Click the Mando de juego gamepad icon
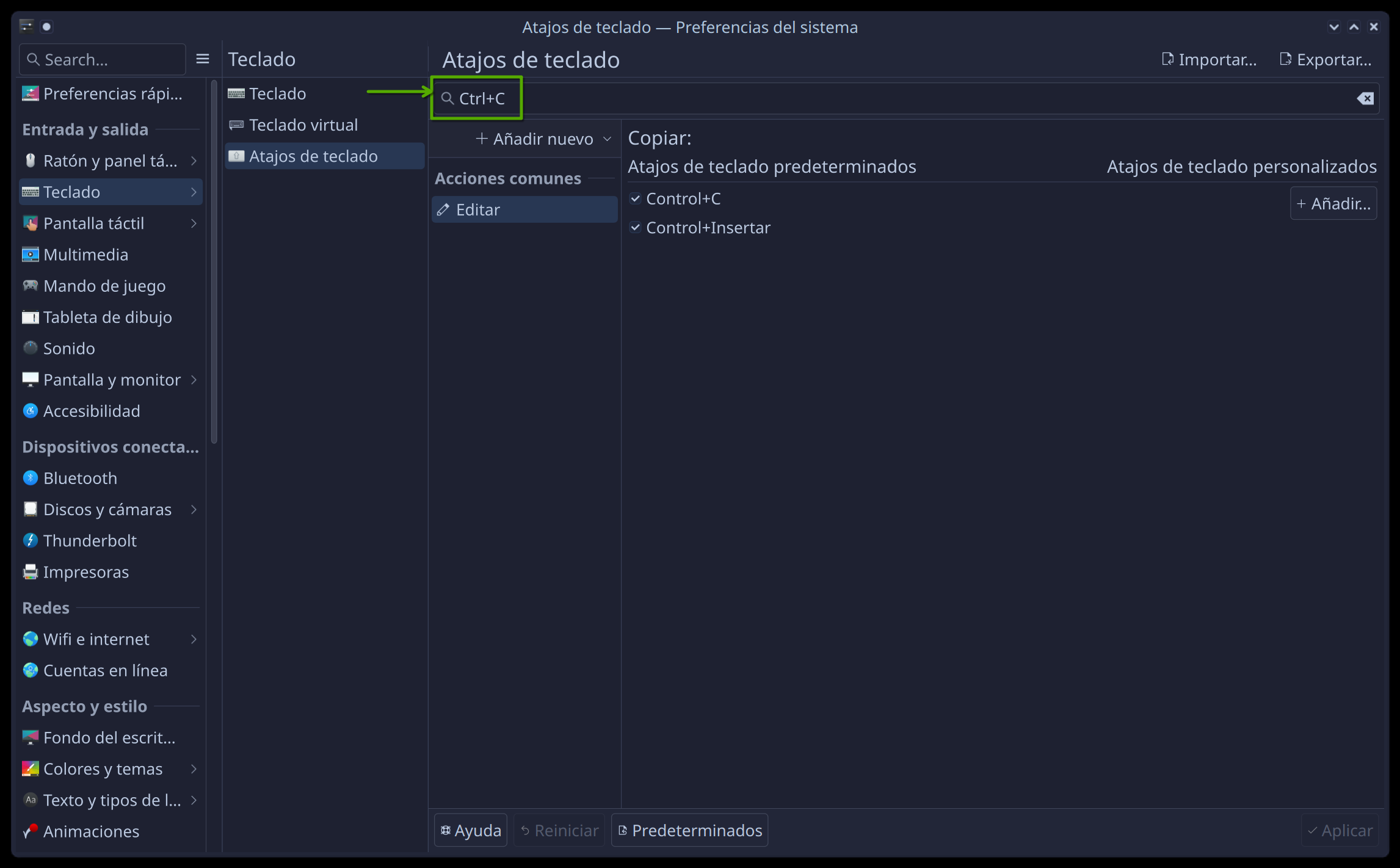This screenshot has width=1400, height=868. [x=30, y=286]
